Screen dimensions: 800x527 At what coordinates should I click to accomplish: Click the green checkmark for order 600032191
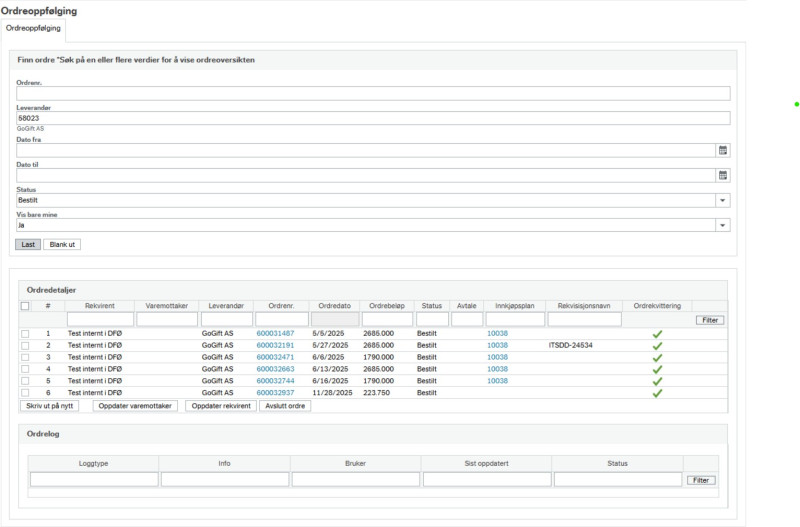(x=657, y=346)
